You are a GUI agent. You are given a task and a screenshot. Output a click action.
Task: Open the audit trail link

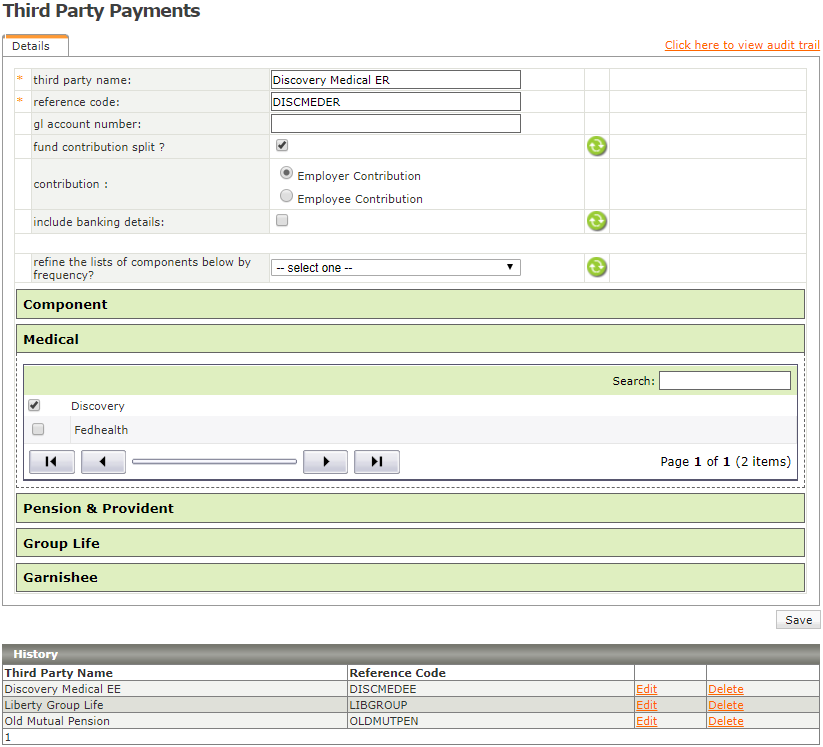(742, 45)
